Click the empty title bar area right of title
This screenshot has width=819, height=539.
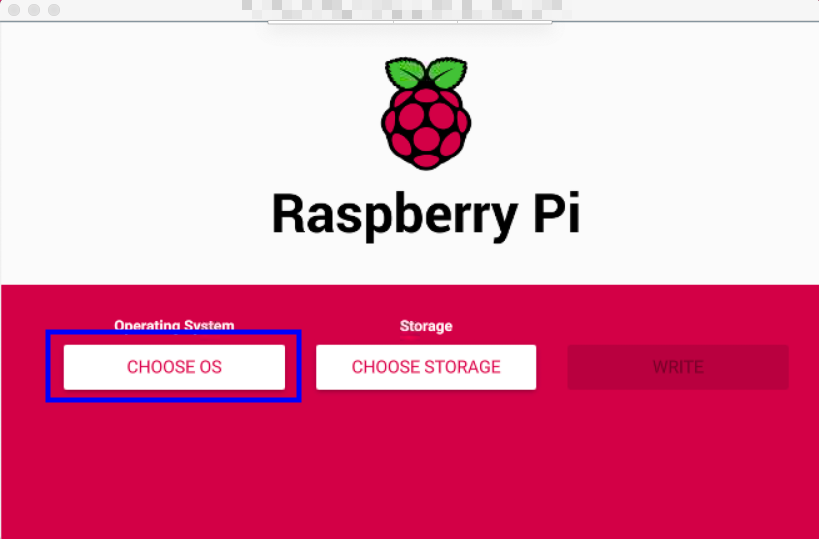689,10
